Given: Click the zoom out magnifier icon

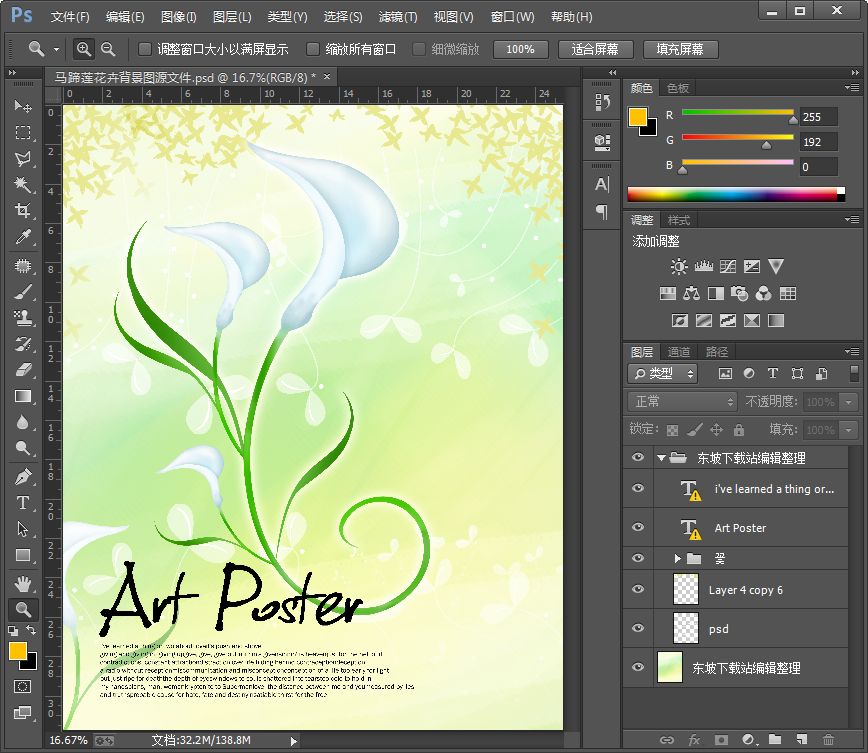Looking at the screenshot, I should [x=108, y=49].
